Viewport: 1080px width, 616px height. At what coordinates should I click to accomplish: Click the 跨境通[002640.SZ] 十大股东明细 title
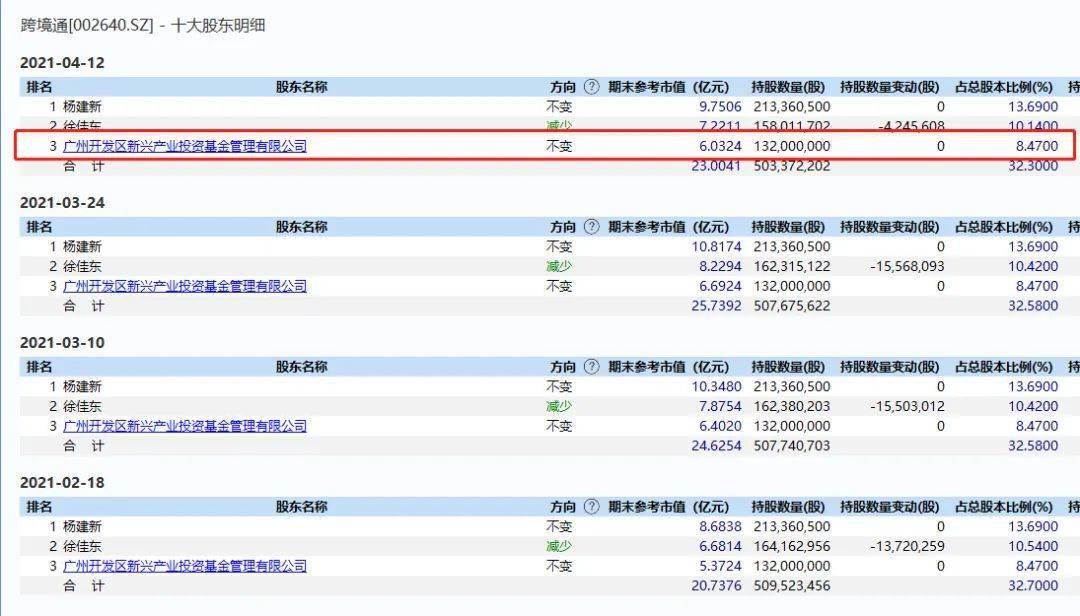[143, 25]
